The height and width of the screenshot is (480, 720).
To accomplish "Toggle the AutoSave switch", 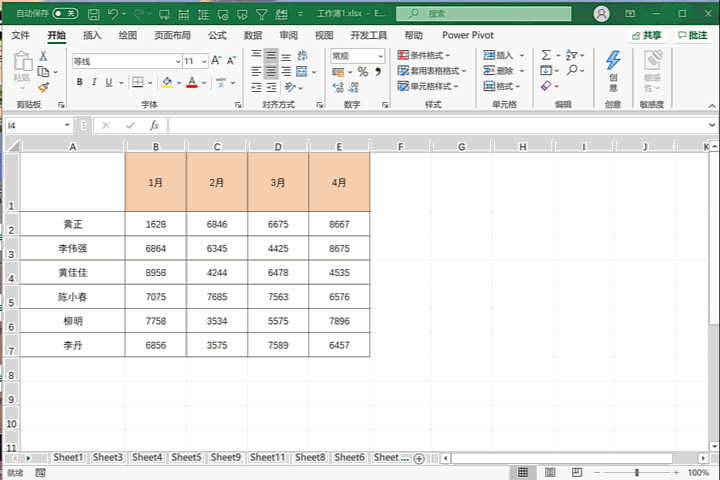I will pos(65,14).
